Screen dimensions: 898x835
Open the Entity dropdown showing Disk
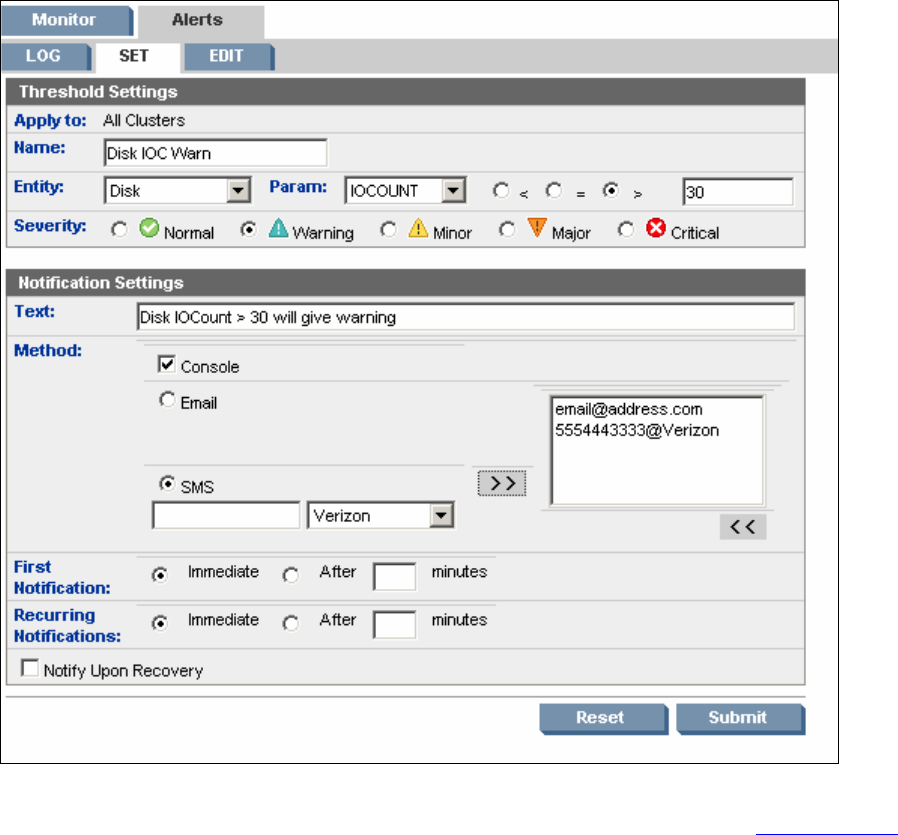(238, 190)
